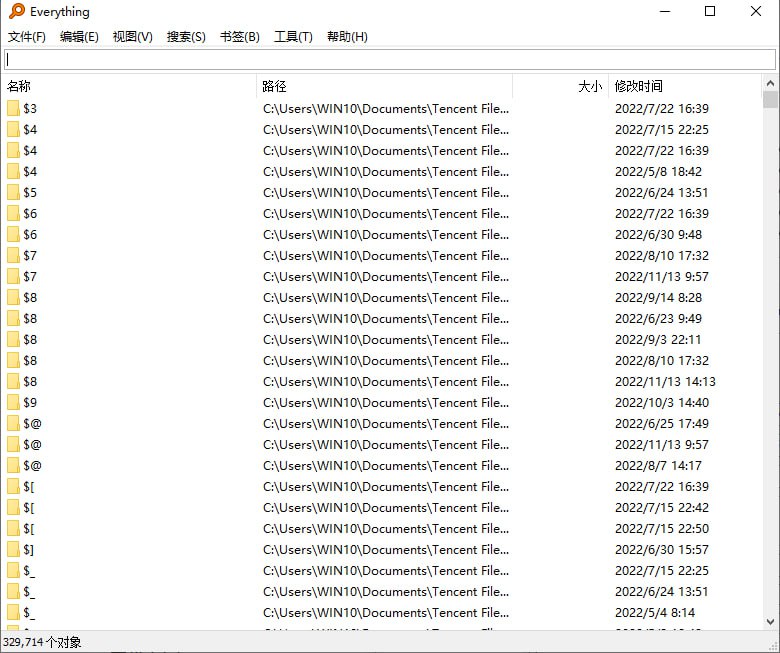Click the date 2022/9/3 22:11
Screen dimensions: 780x653
click(x=658, y=340)
